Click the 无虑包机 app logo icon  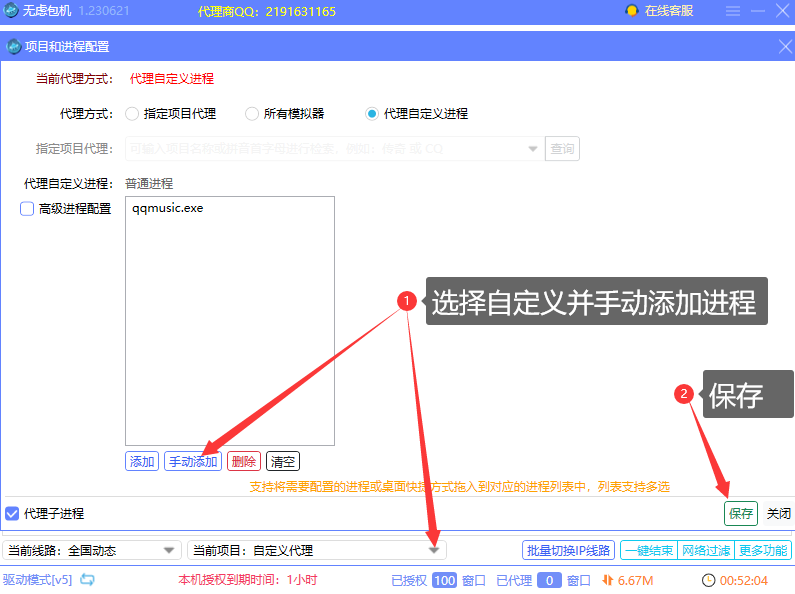[11, 10]
